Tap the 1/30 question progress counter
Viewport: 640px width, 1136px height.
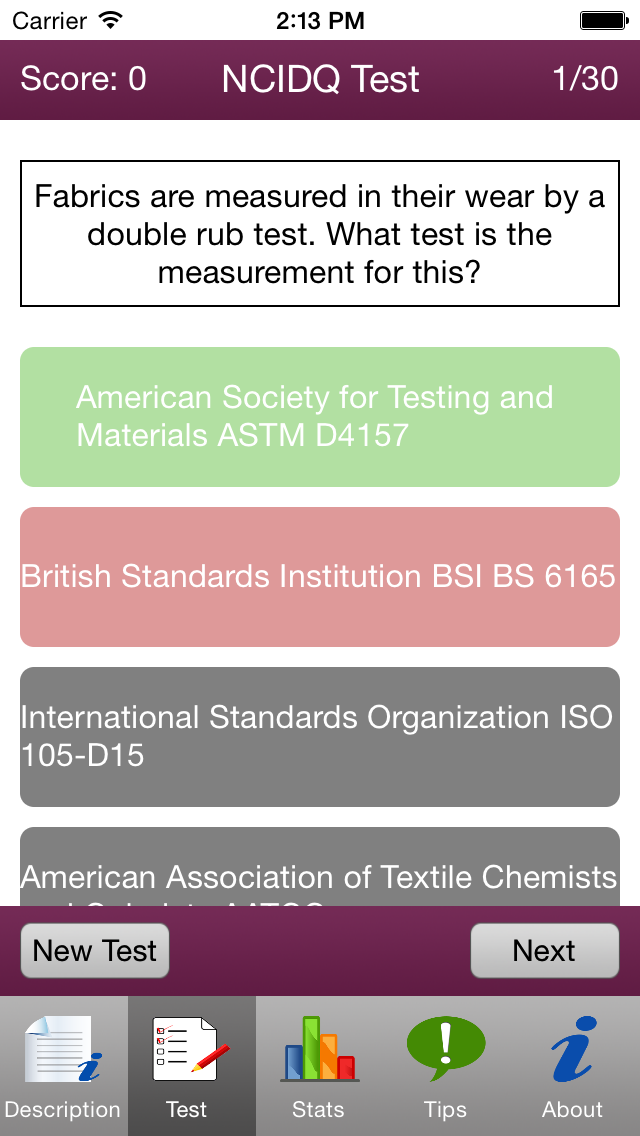pyautogui.click(x=586, y=78)
